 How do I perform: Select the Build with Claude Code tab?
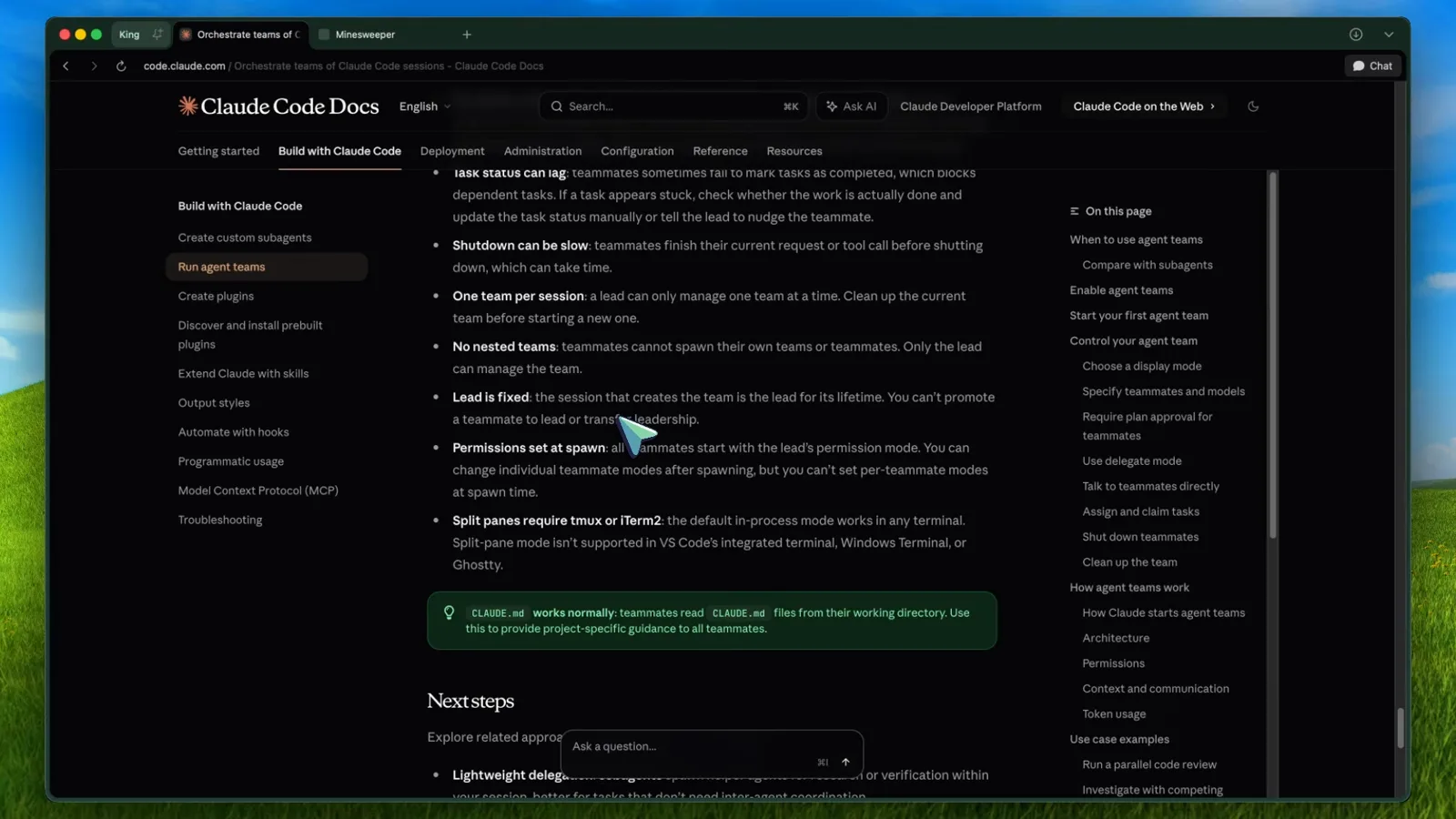[x=339, y=151]
